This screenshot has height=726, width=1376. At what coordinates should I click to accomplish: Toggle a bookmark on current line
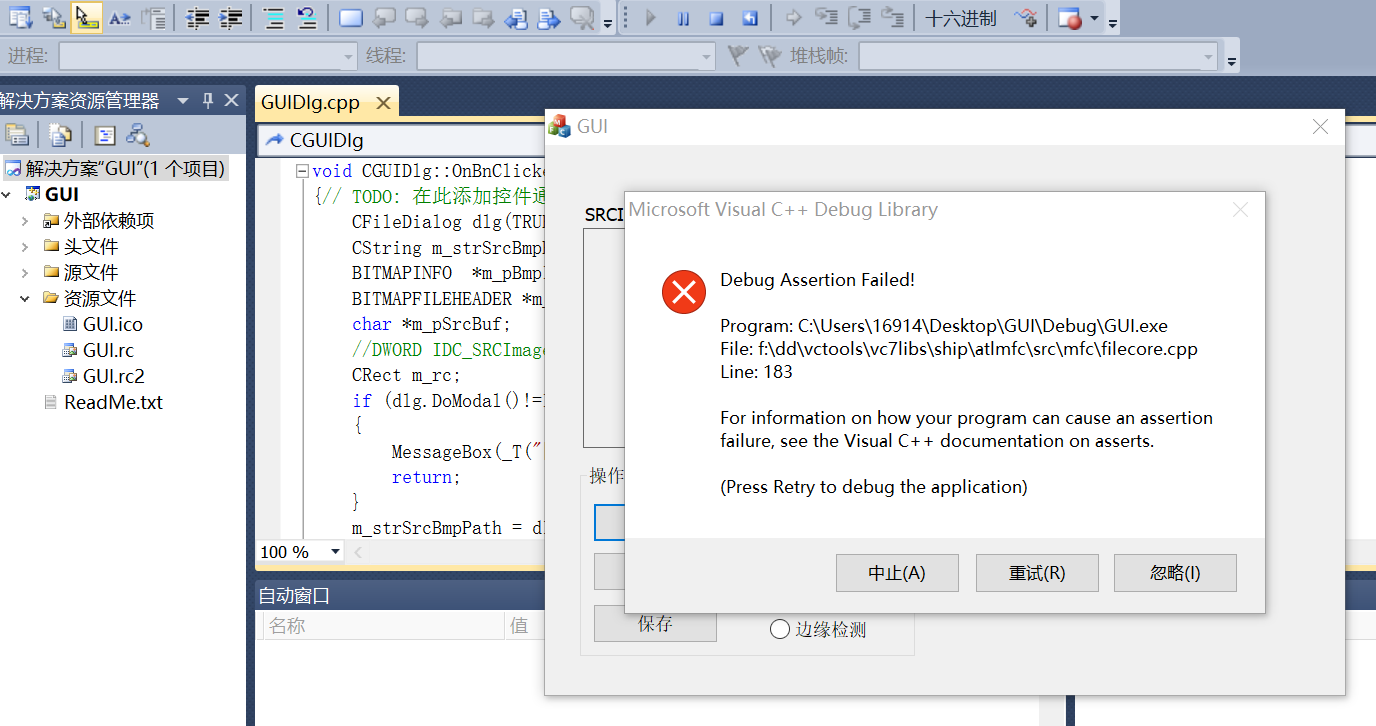tap(351, 18)
